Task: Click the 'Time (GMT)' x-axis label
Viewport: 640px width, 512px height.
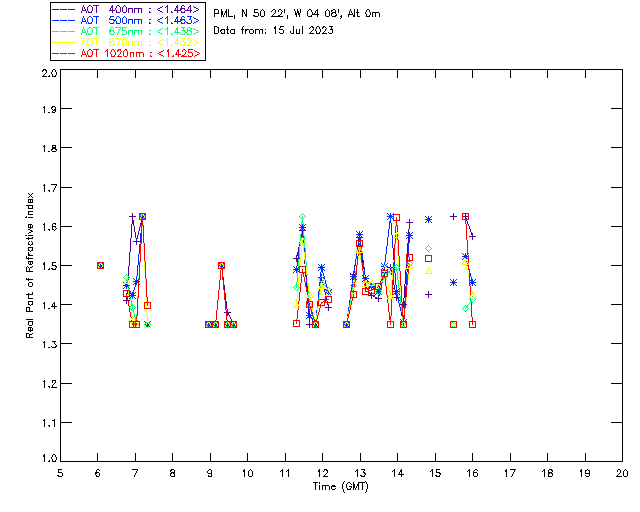Action: click(341, 486)
